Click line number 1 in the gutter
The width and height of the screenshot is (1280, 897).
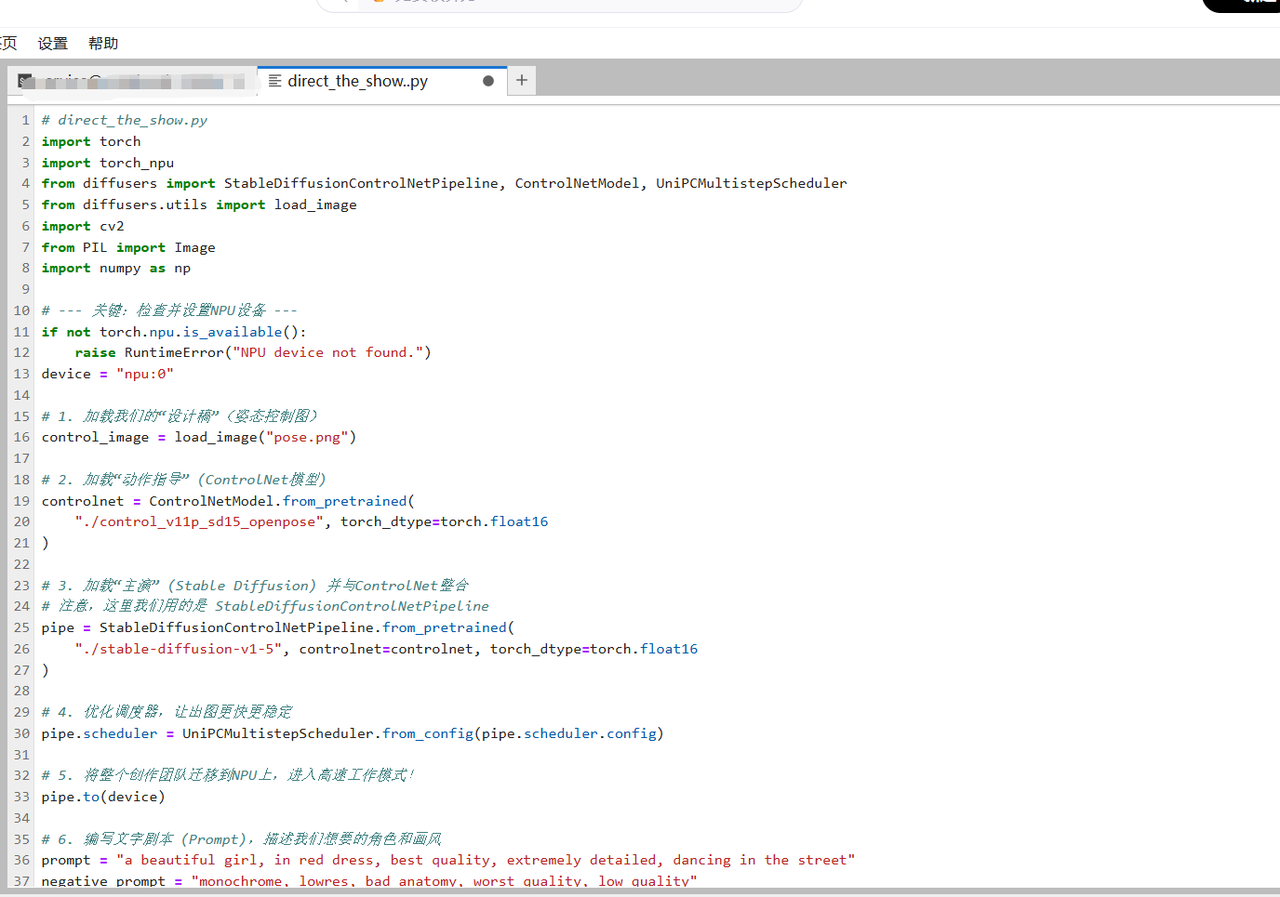coord(26,120)
